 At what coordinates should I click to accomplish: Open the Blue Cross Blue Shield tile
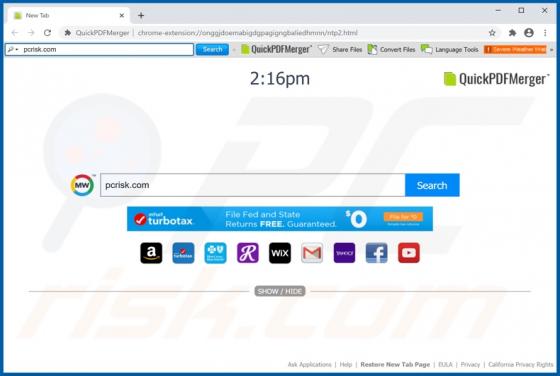click(215, 253)
